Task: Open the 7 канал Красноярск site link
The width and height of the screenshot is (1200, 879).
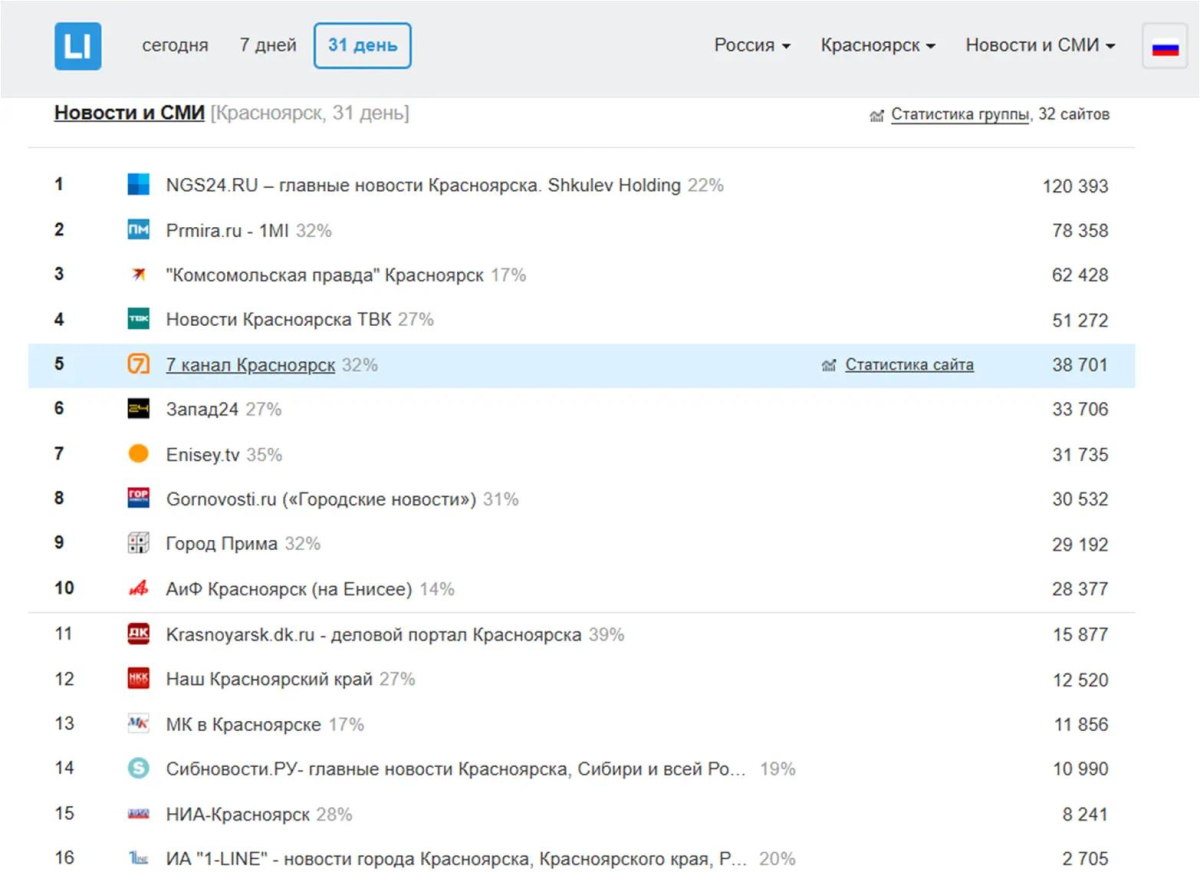Action: pyautogui.click(x=250, y=365)
